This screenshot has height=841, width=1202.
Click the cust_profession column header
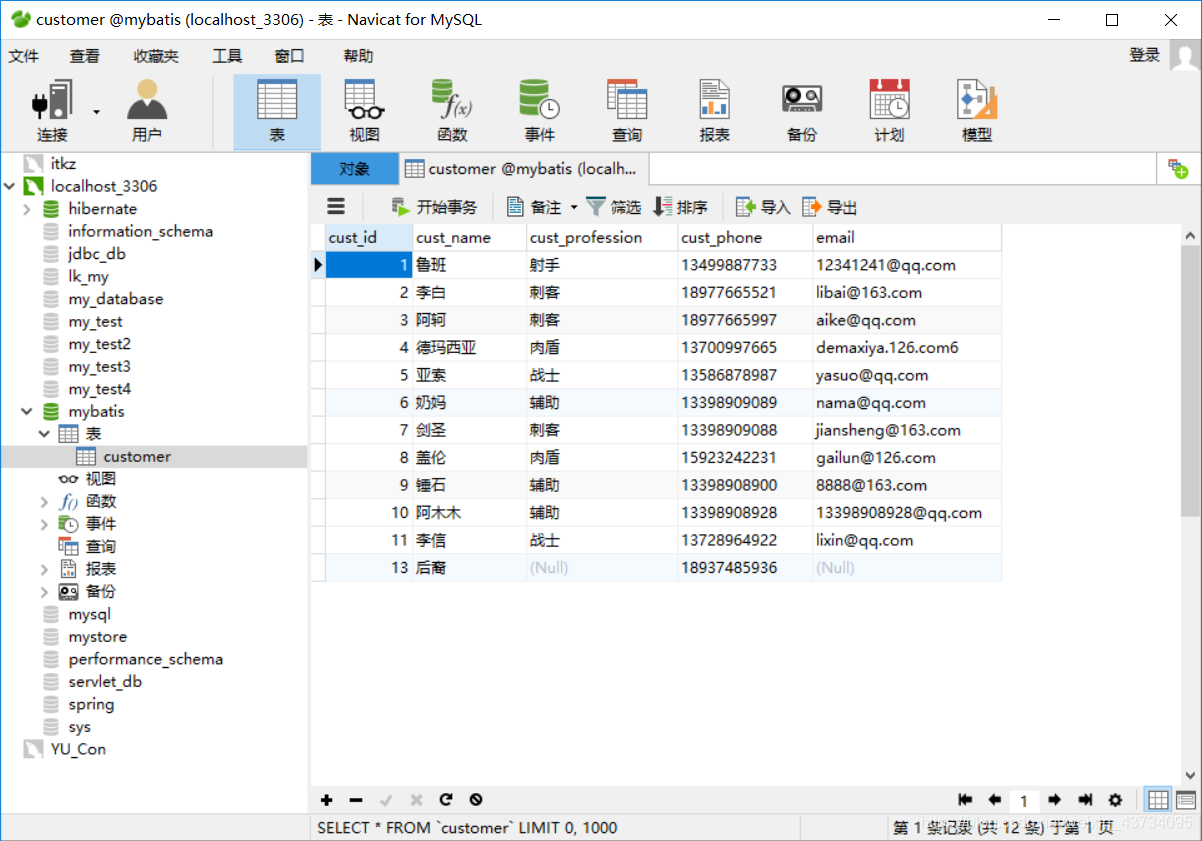[601, 238]
